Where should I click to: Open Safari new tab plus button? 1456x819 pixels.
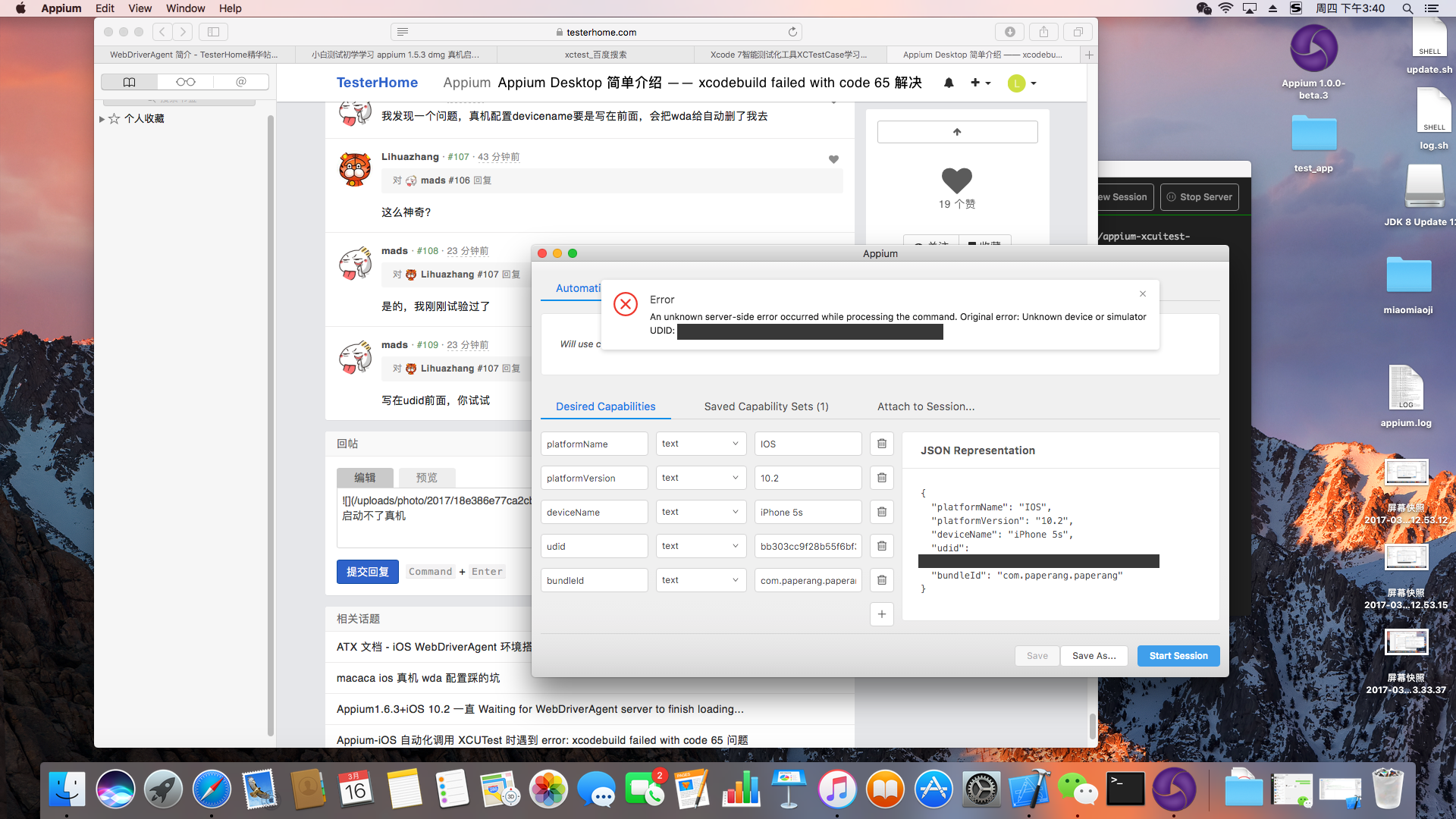[x=1089, y=55]
